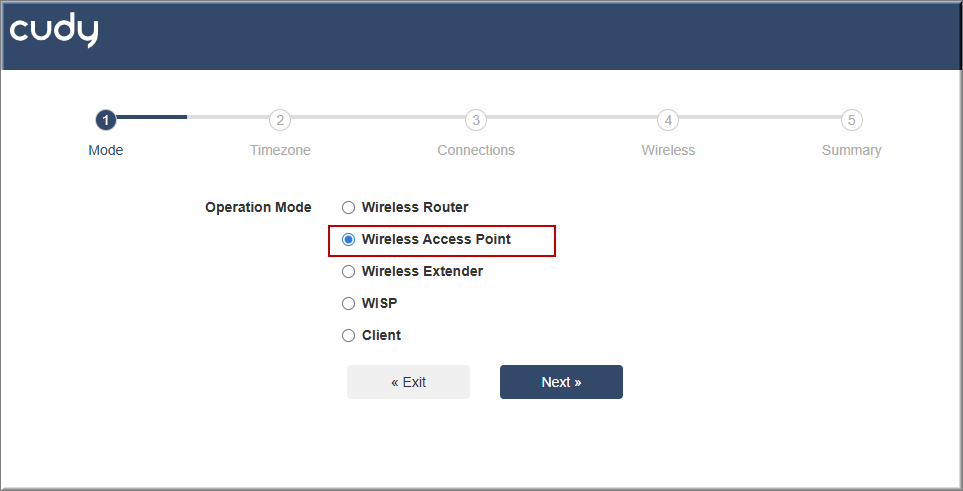
Task: Select step 1 Mode circle
Action: tap(106, 120)
